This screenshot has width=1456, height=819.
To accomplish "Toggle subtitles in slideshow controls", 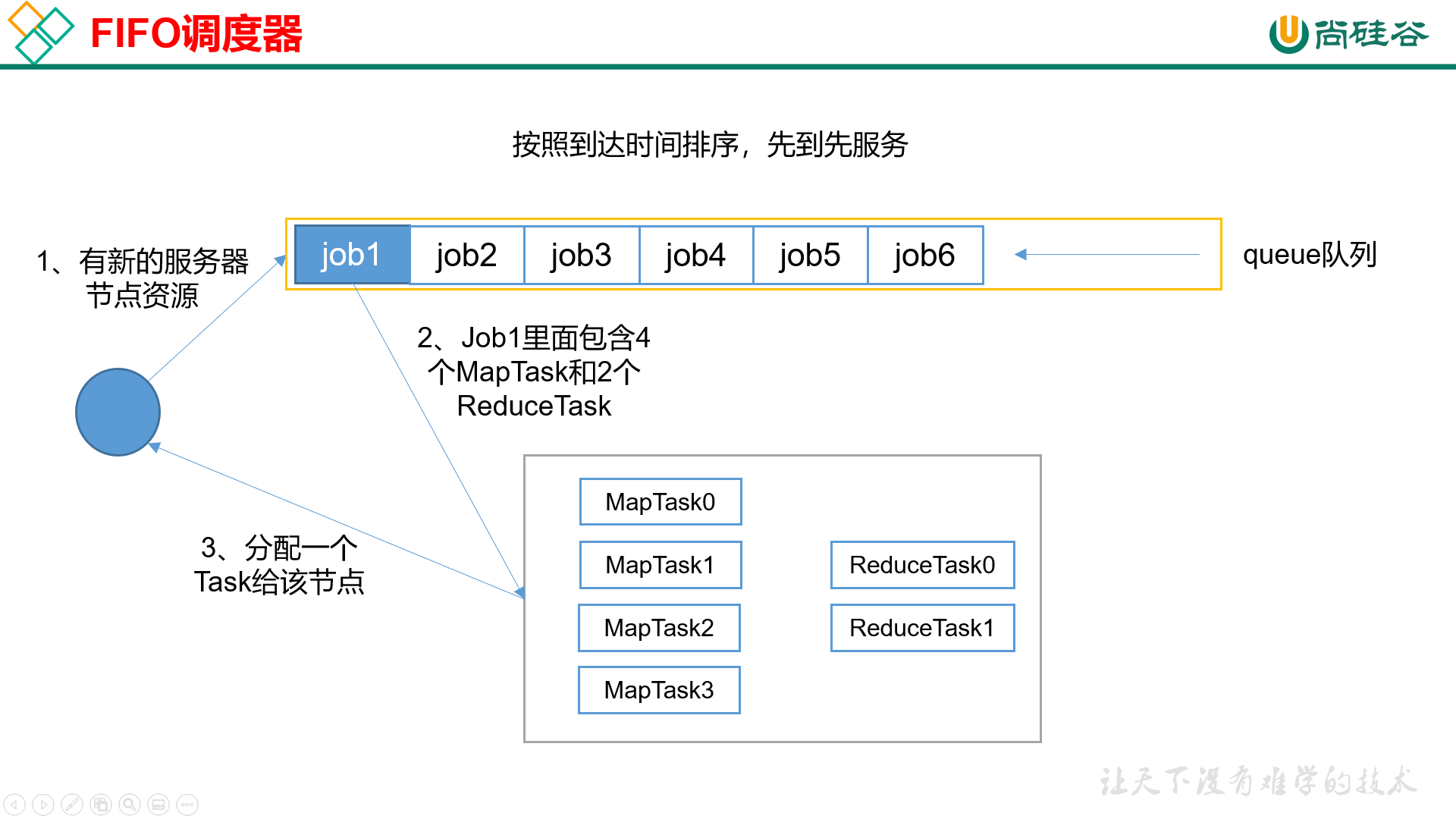I will point(158,805).
